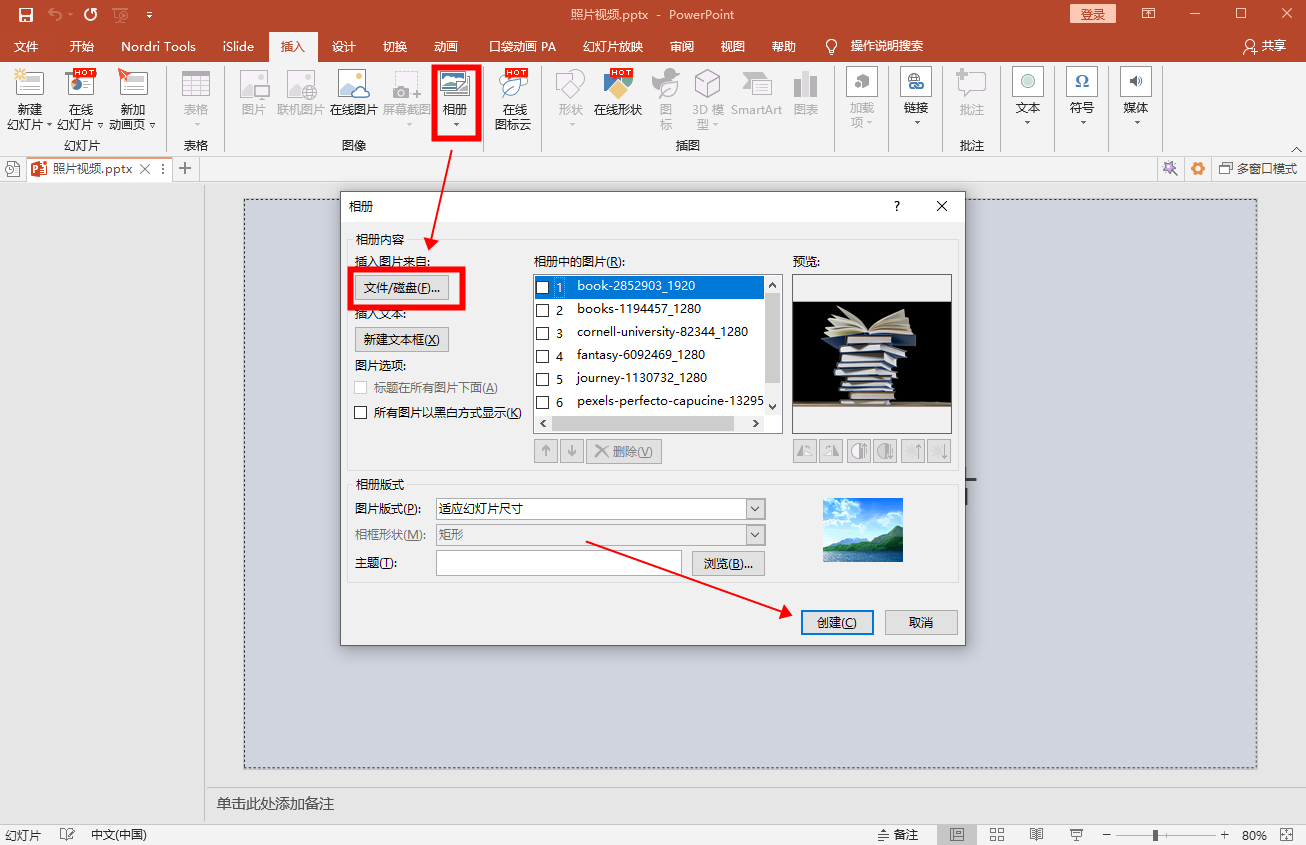The width and height of the screenshot is (1306, 845).
Task: Click increase contrast icon under preview
Action: 859,451
